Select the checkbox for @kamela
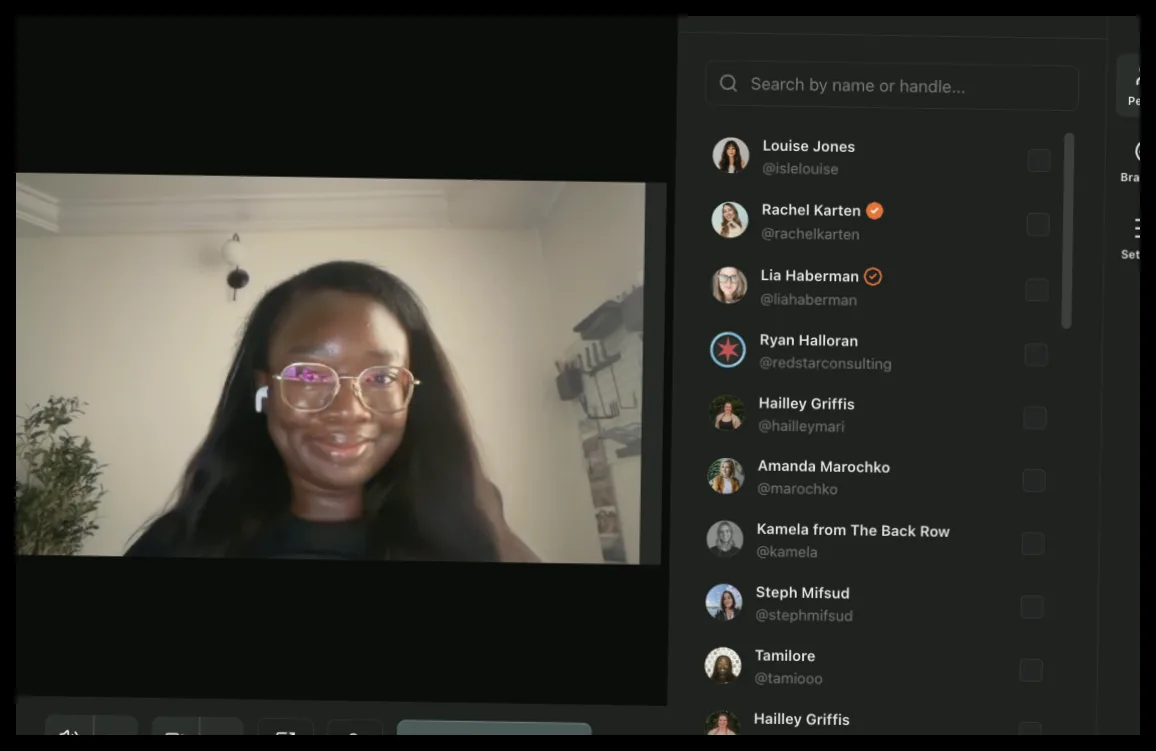The image size is (1156, 751). pos(1034,544)
